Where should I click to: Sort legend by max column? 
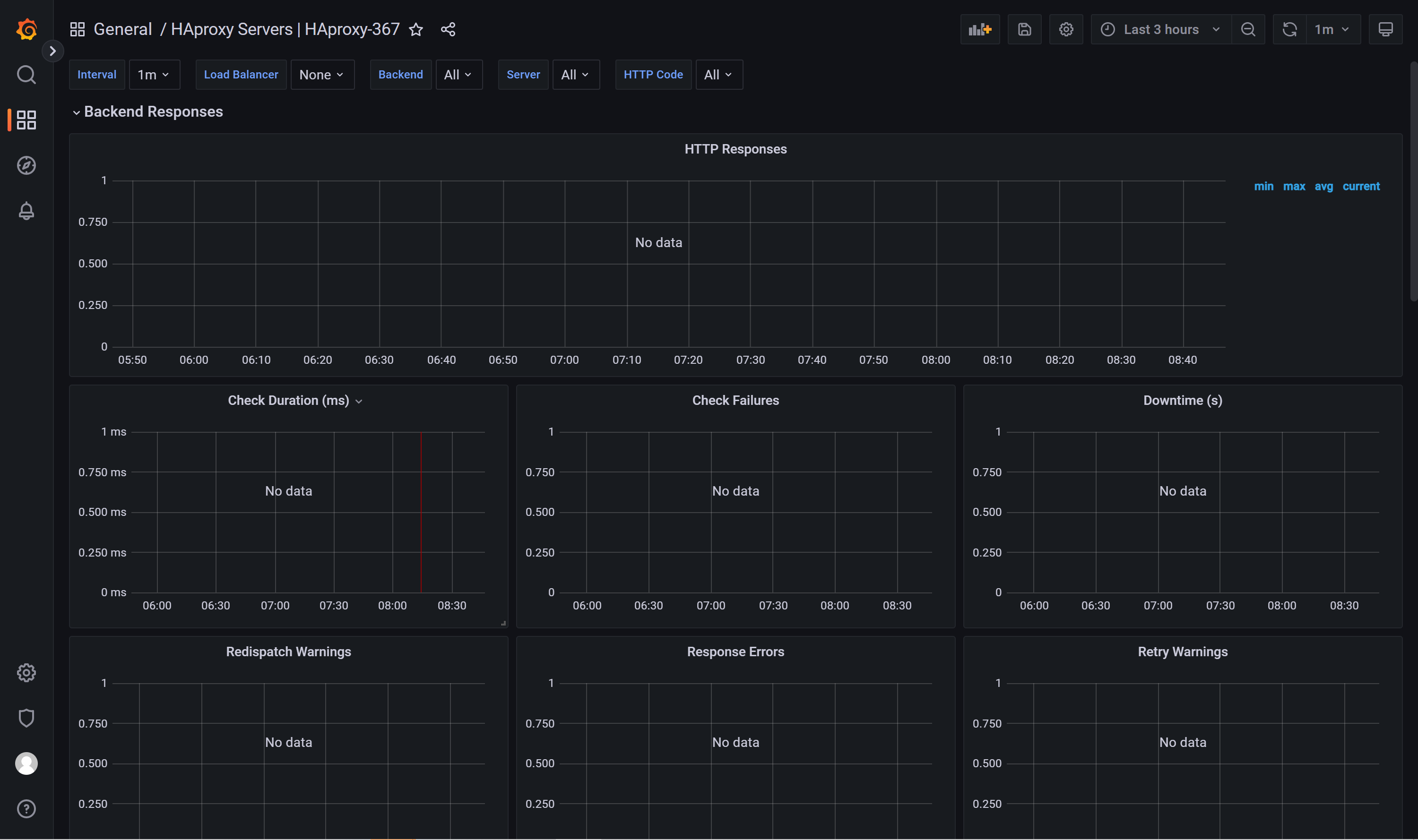1294,186
